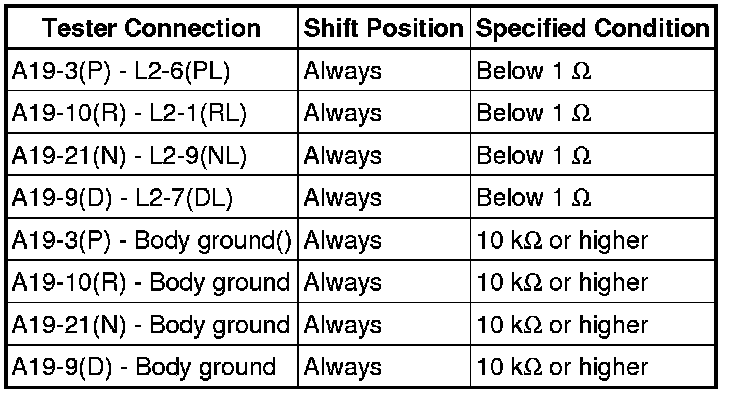The width and height of the screenshot is (736, 394).
Task: Click Below 1 Ω in the A19-9(D) - L2-7(DL) row
Action: [x=534, y=198]
